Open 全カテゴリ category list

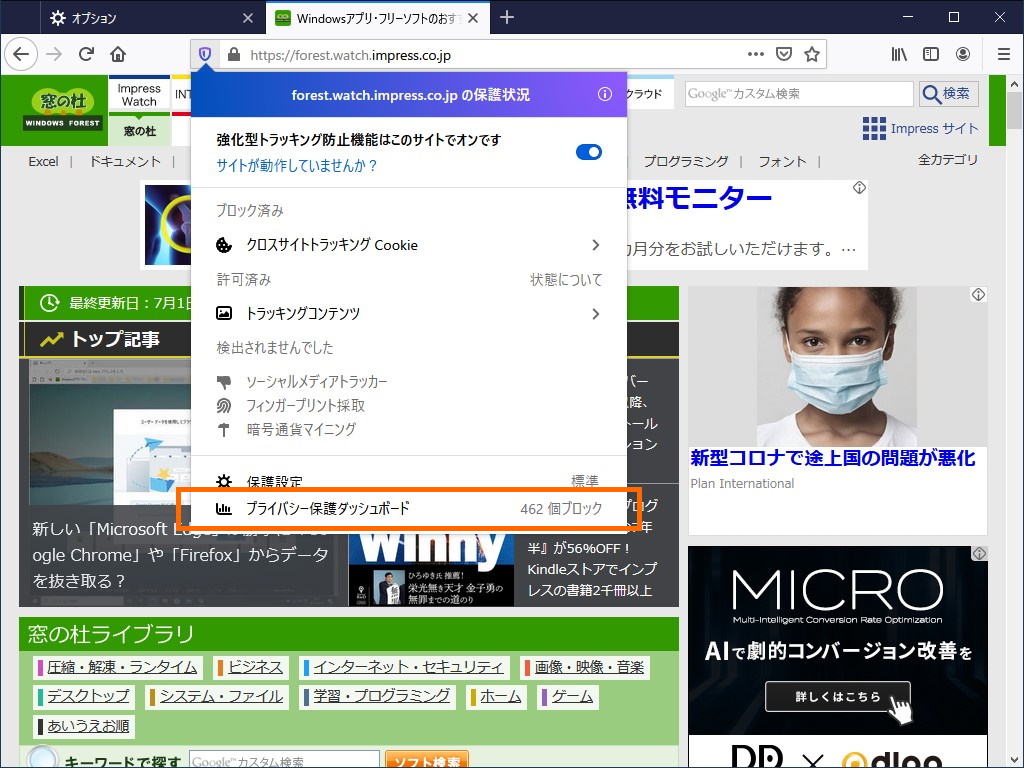(948, 159)
